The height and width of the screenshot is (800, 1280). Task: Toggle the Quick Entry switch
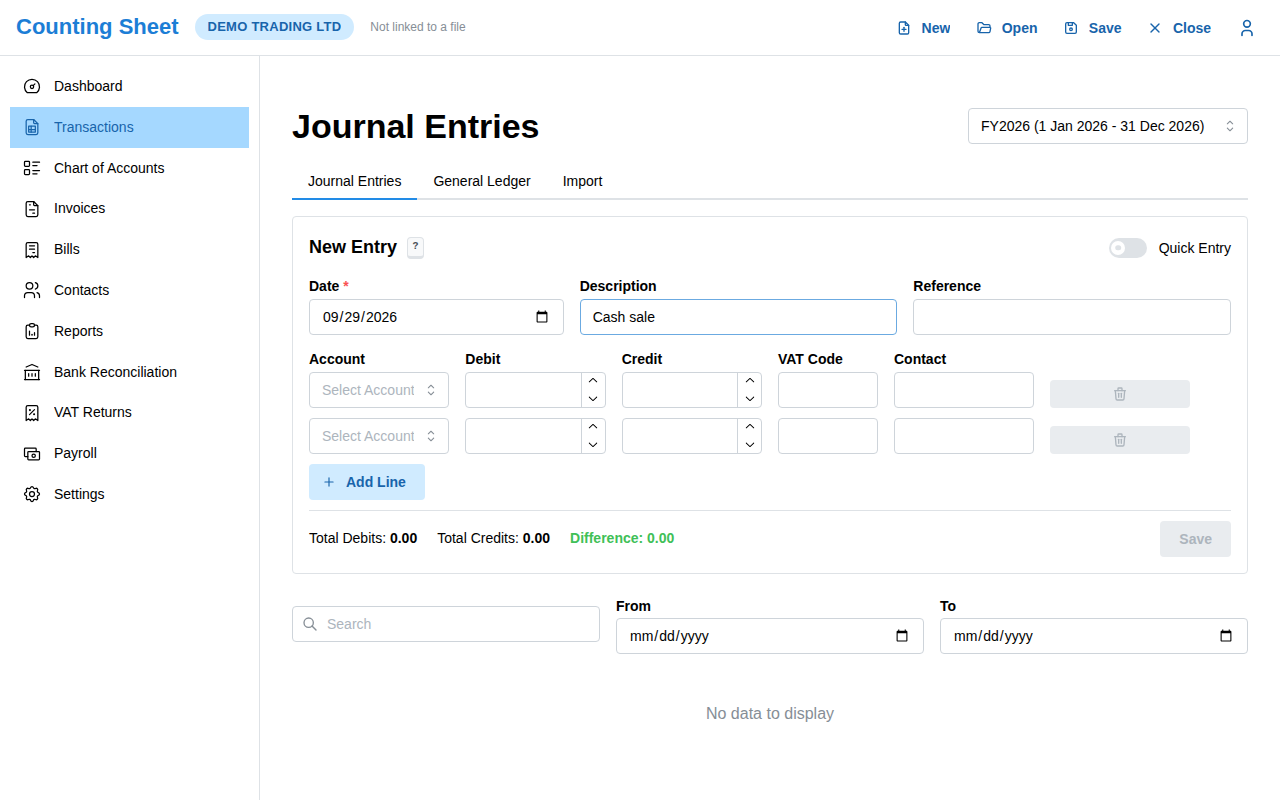[1128, 248]
